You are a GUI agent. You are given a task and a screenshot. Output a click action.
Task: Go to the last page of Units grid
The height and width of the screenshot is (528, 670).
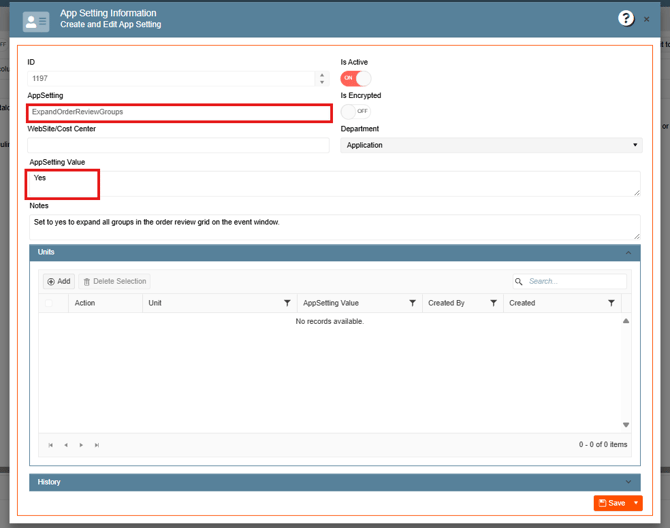pos(97,445)
